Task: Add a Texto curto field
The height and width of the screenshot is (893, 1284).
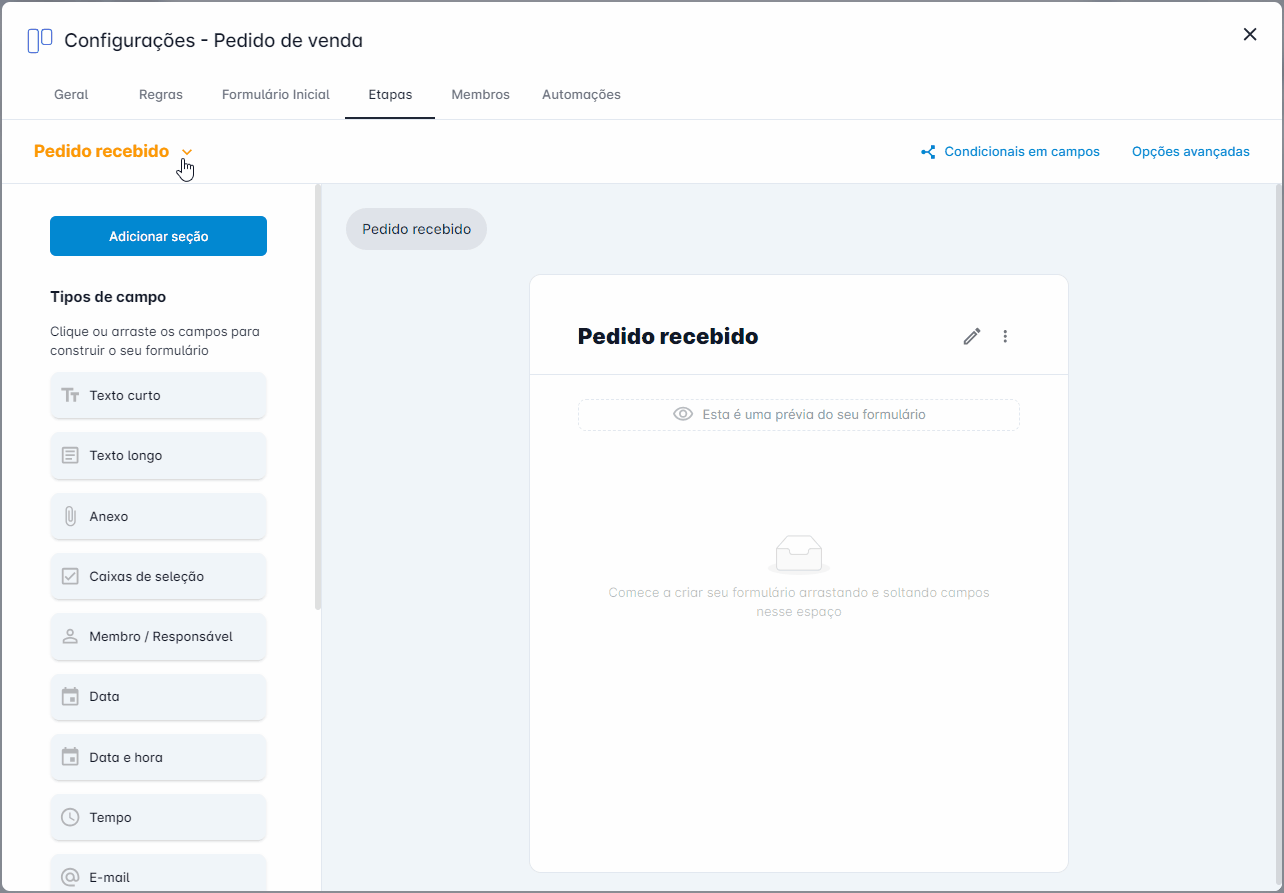Action: coord(158,395)
